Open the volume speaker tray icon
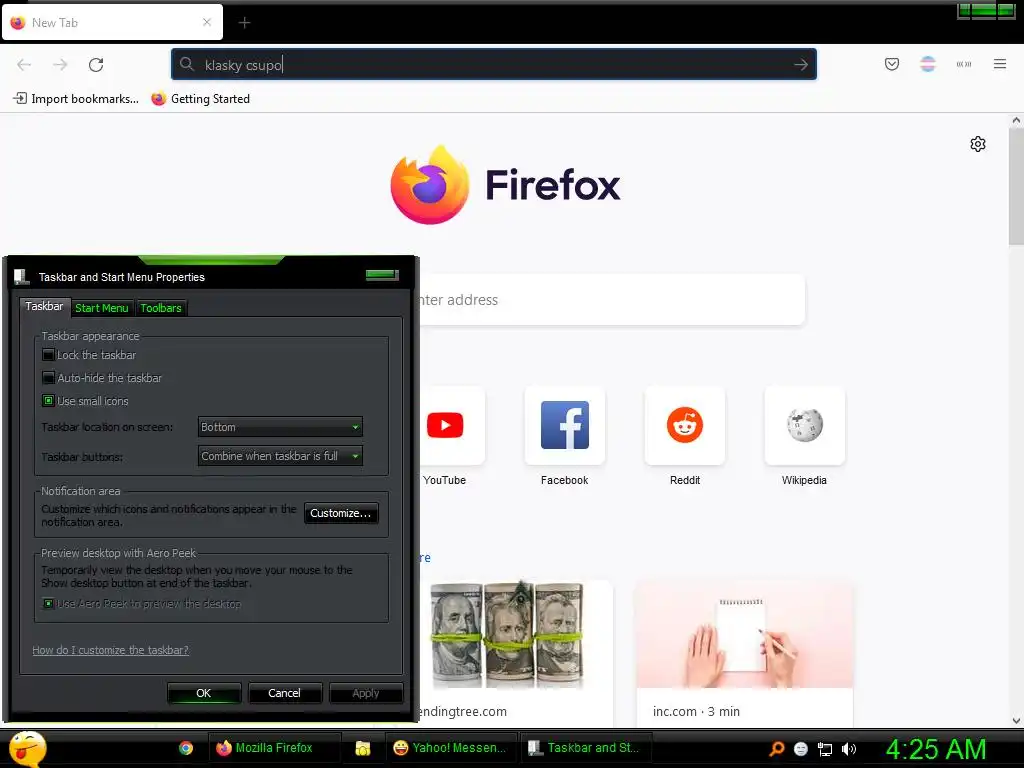 [848, 749]
